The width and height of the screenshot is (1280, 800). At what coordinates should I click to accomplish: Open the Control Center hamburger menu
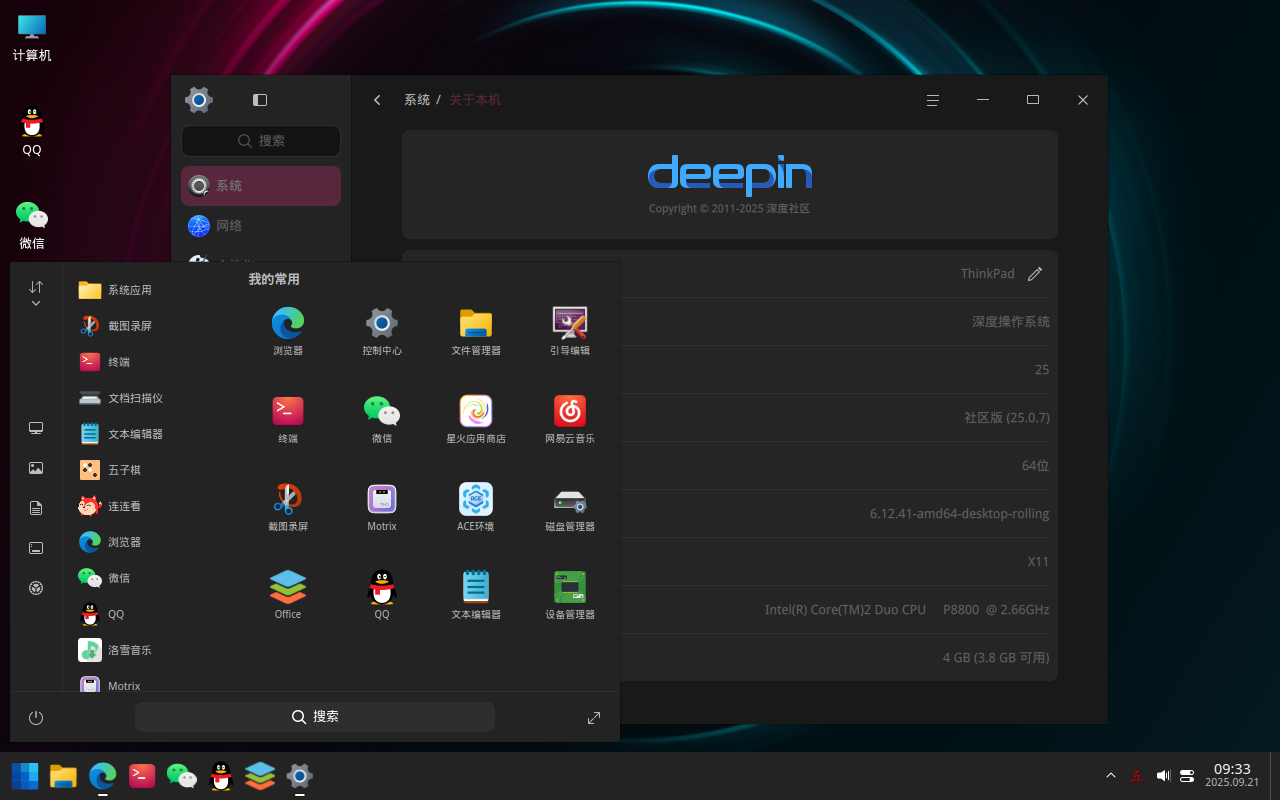pos(933,100)
